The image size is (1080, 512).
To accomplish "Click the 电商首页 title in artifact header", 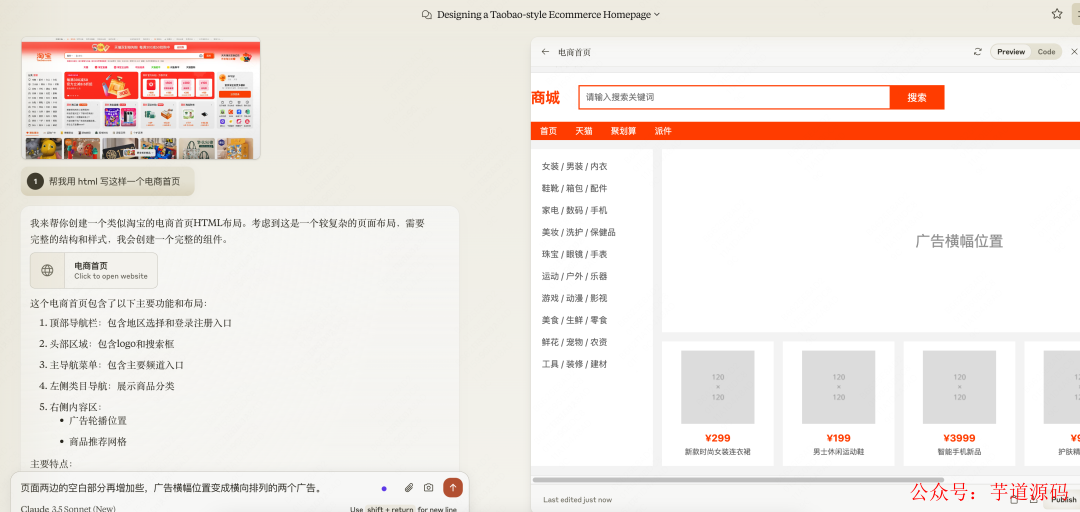I will pyautogui.click(x=574, y=52).
